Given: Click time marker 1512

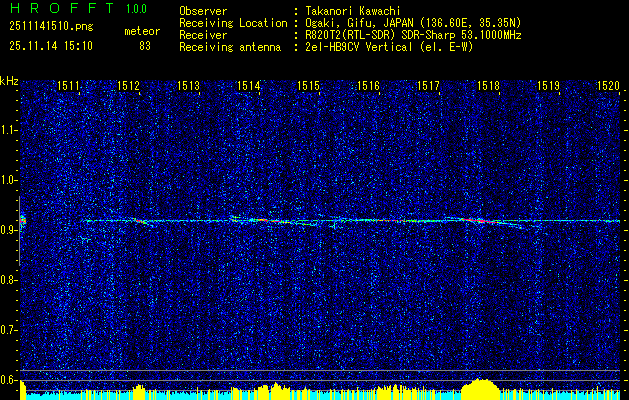Looking at the screenshot, I should (128, 85).
